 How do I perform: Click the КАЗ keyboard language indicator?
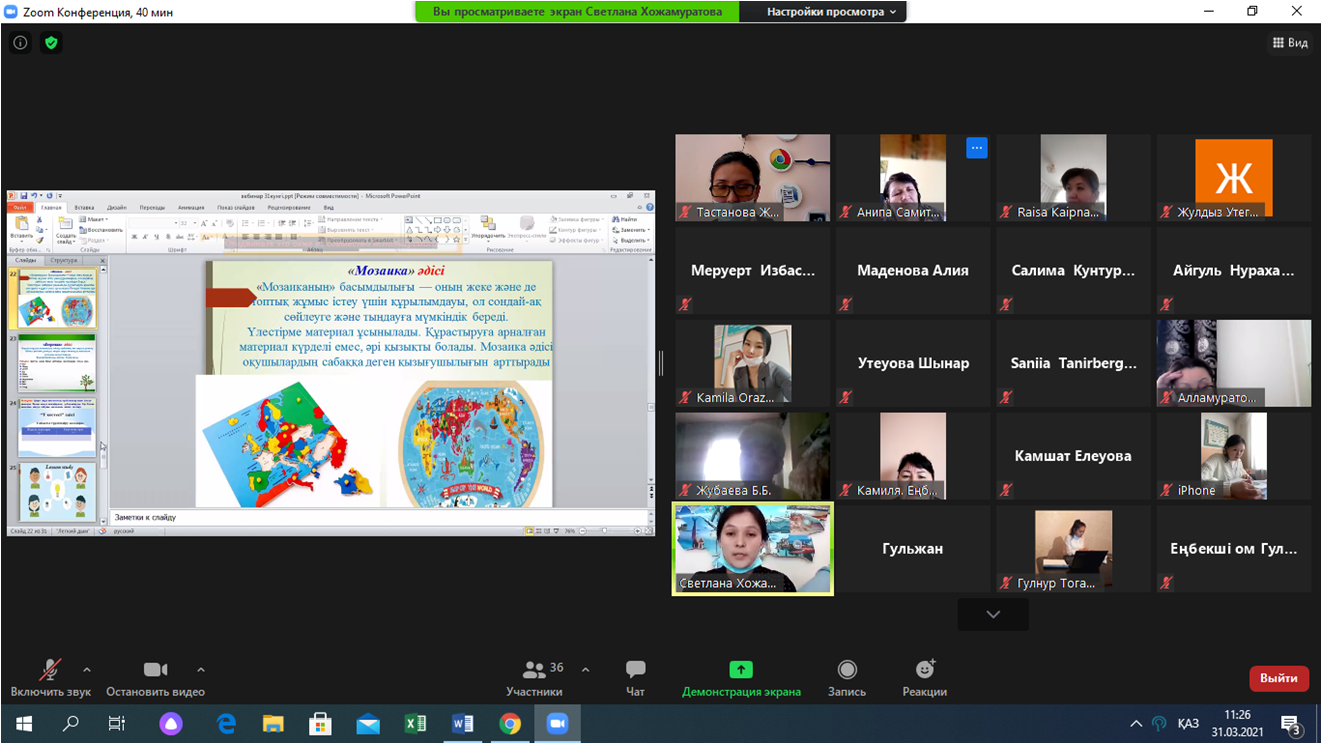pos(1188,724)
